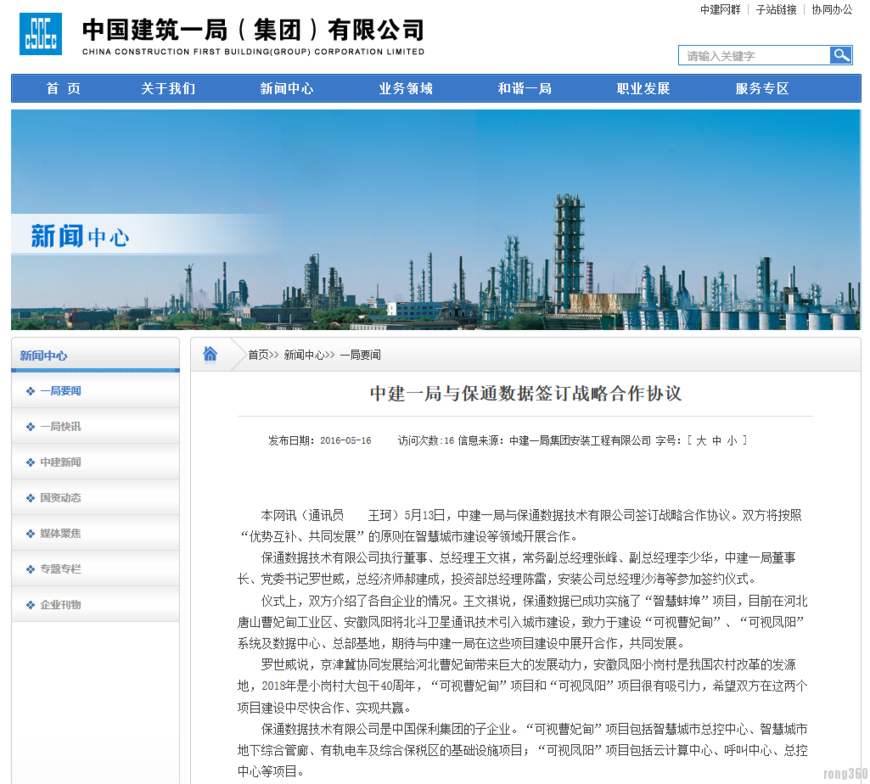Open the 首页 navigation menu item

[63, 88]
